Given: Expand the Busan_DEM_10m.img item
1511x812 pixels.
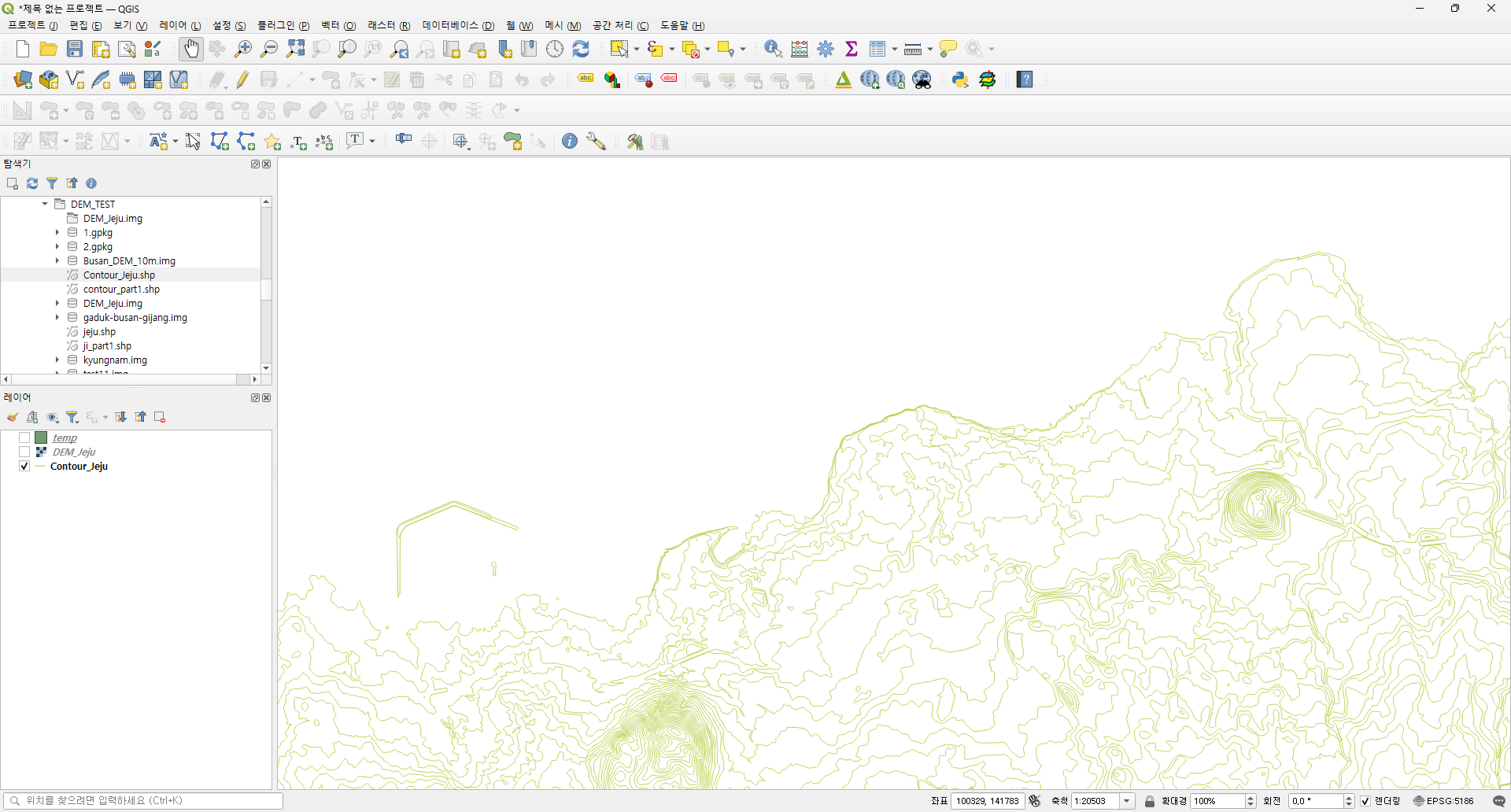Looking at the screenshot, I should click(x=57, y=261).
